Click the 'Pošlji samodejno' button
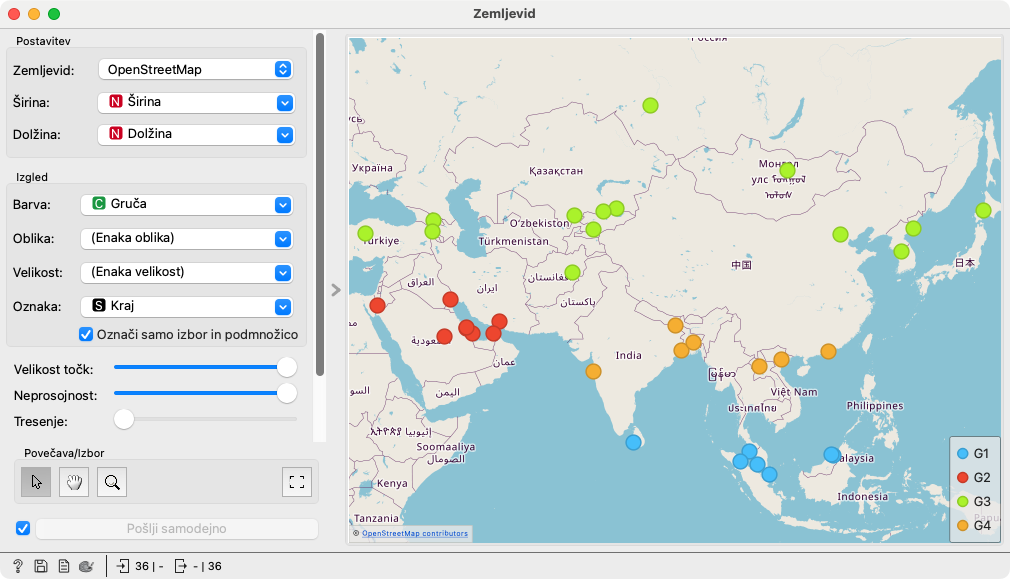The image size is (1010, 579). point(176,528)
